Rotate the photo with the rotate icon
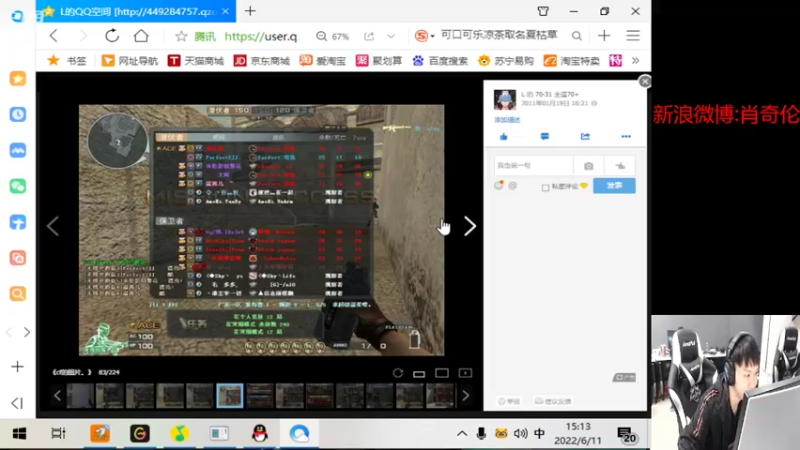Image resolution: width=800 pixels, height=450 pixels. [x=398, y=373]
